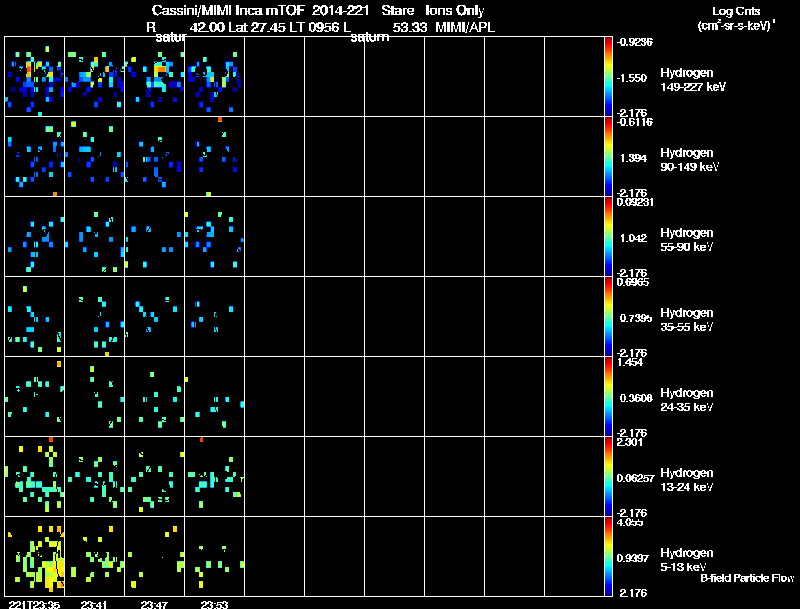Click the '1.394' color scale value
This screenshot has width=800, height=609.
click(633, 158)
